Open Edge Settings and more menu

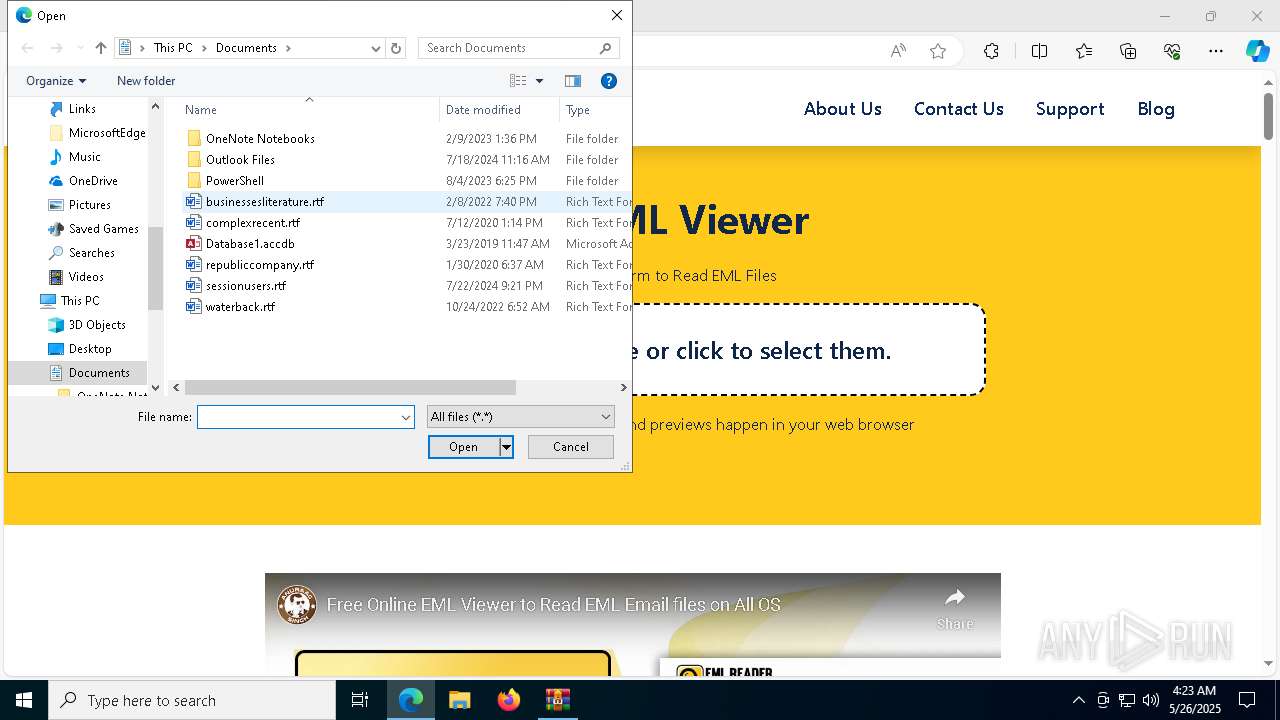[x=1216, y=51]
